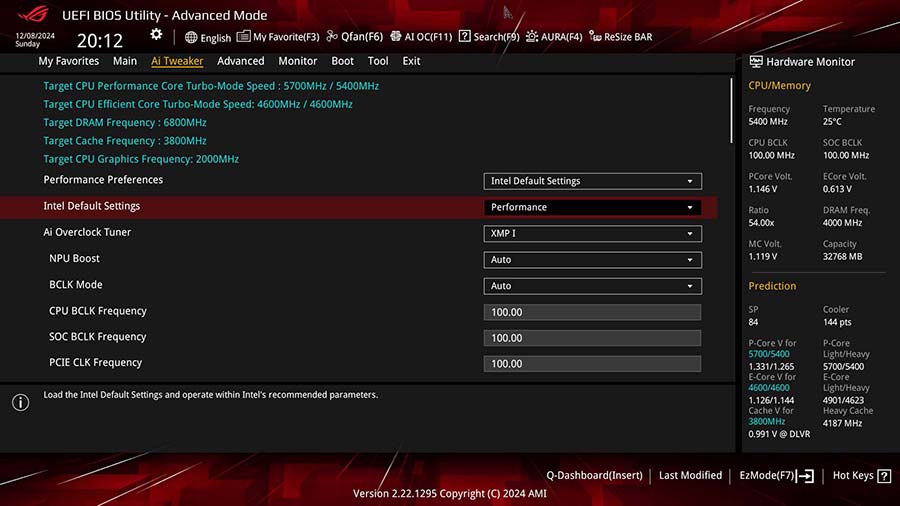Click Target CPU Graphics Frequency: 2000MHz text
The image size is (900, 506).
(141, 159)
